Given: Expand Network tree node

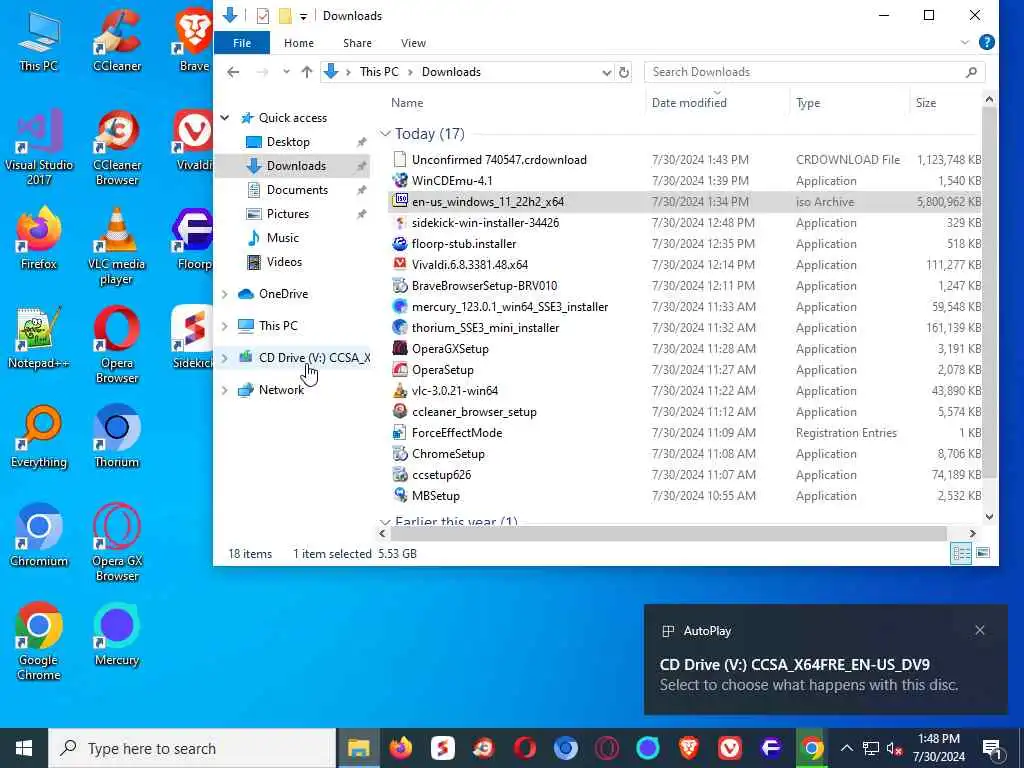Looking at the screenshot, I should point(225,390).
